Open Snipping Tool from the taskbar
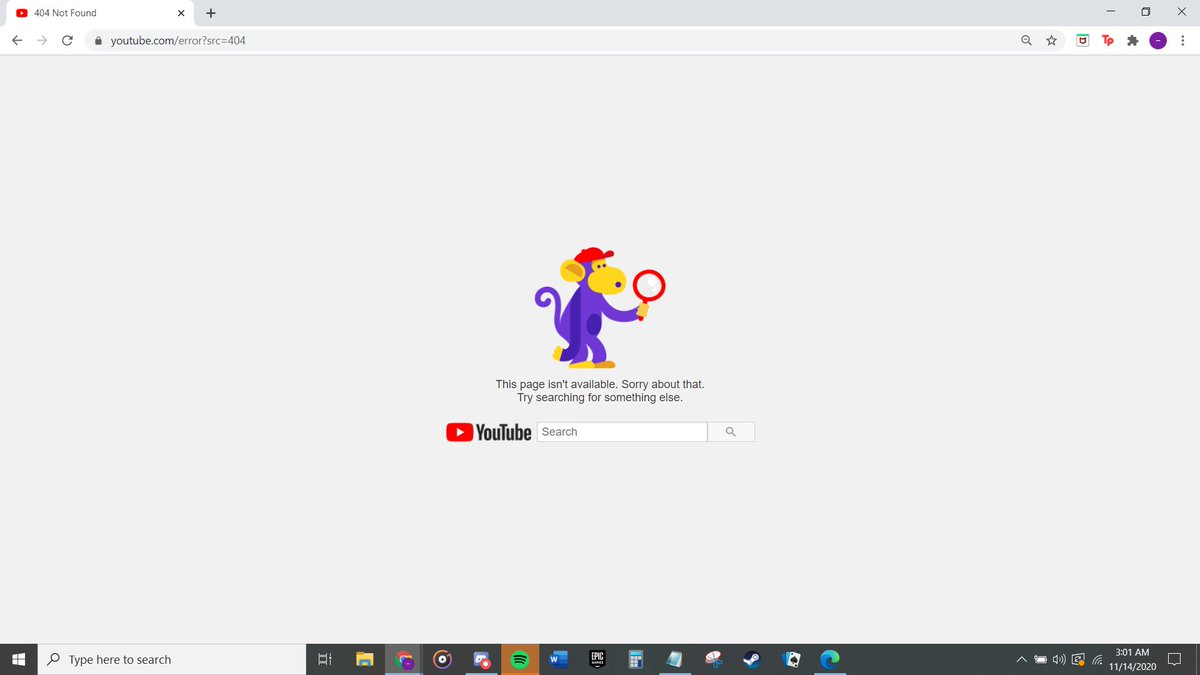The image size is (1200, 675). [713, 659]
